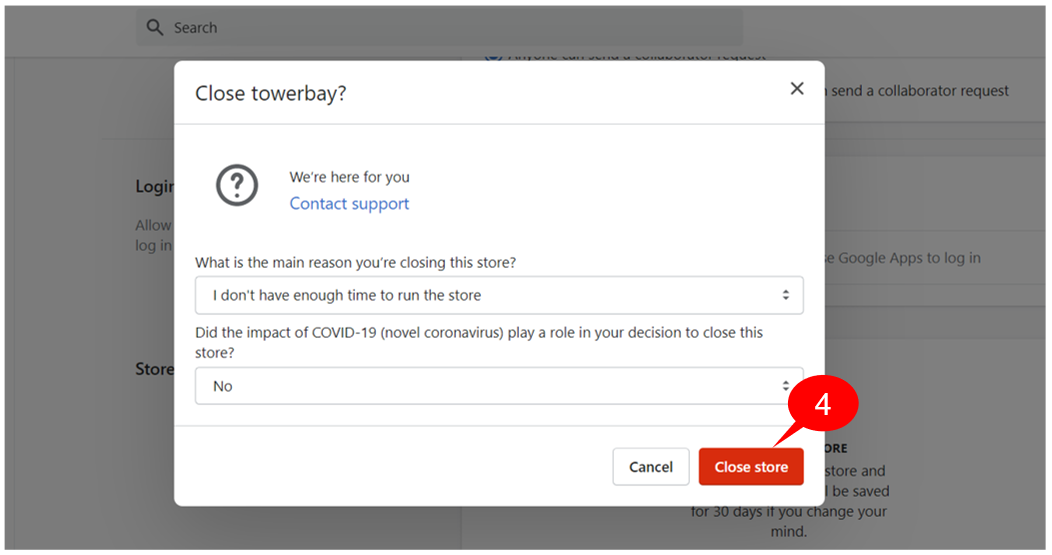This screenshot has width=1052, height=555.
Task: Click the circled question mark help icon
Action: tap(237, 185)
